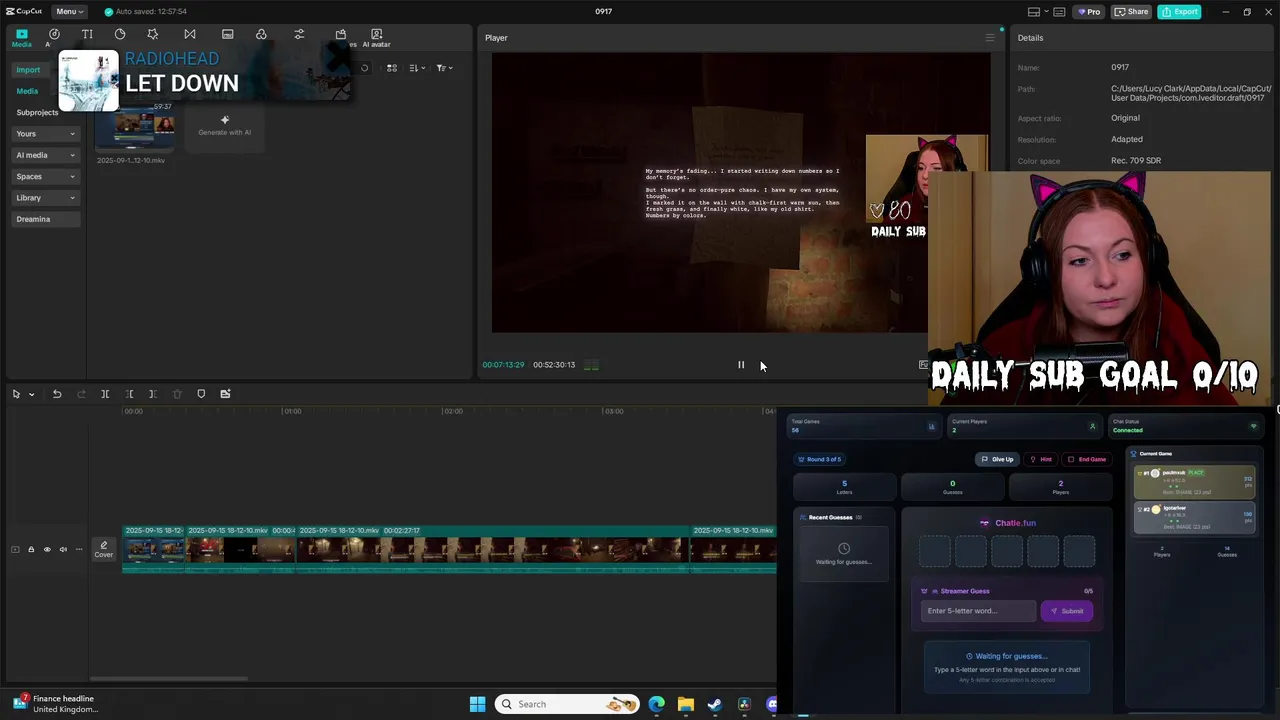Click the Cover edit button
The image size is (1280, 720).
pyautogui.click(x=103, y=549)
